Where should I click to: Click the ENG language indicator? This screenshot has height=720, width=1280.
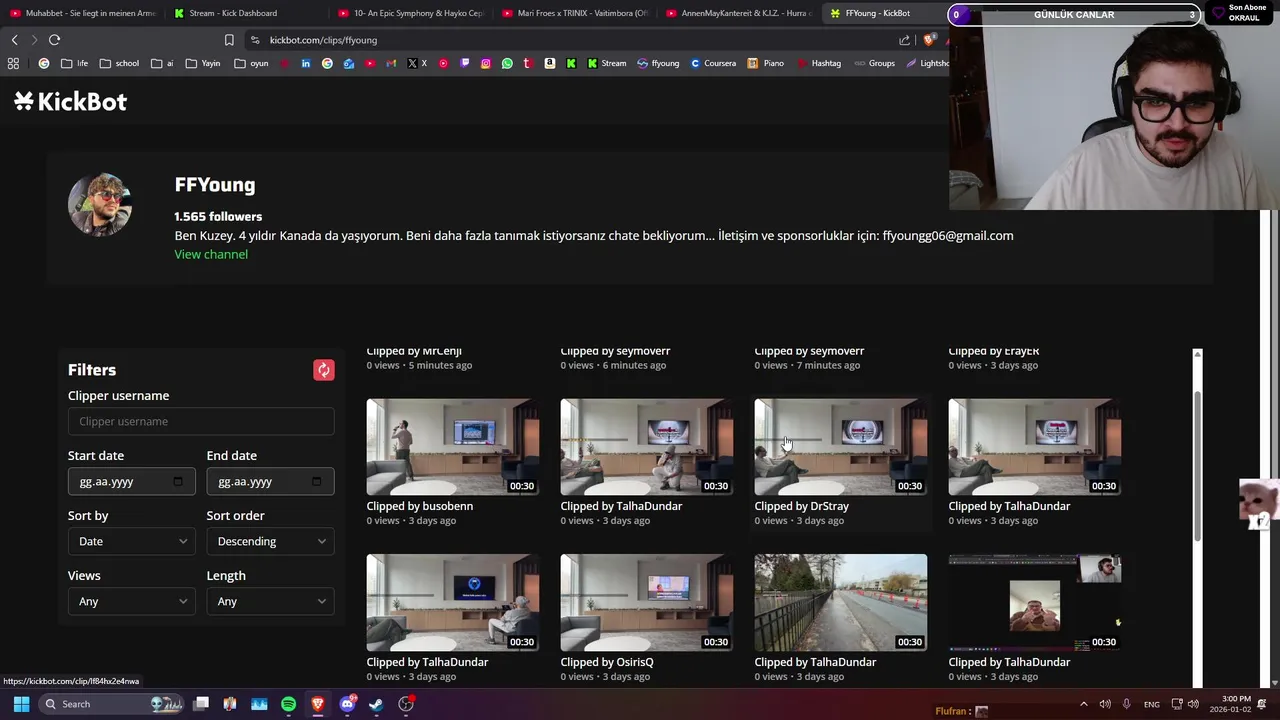[x=1152, y=704]
